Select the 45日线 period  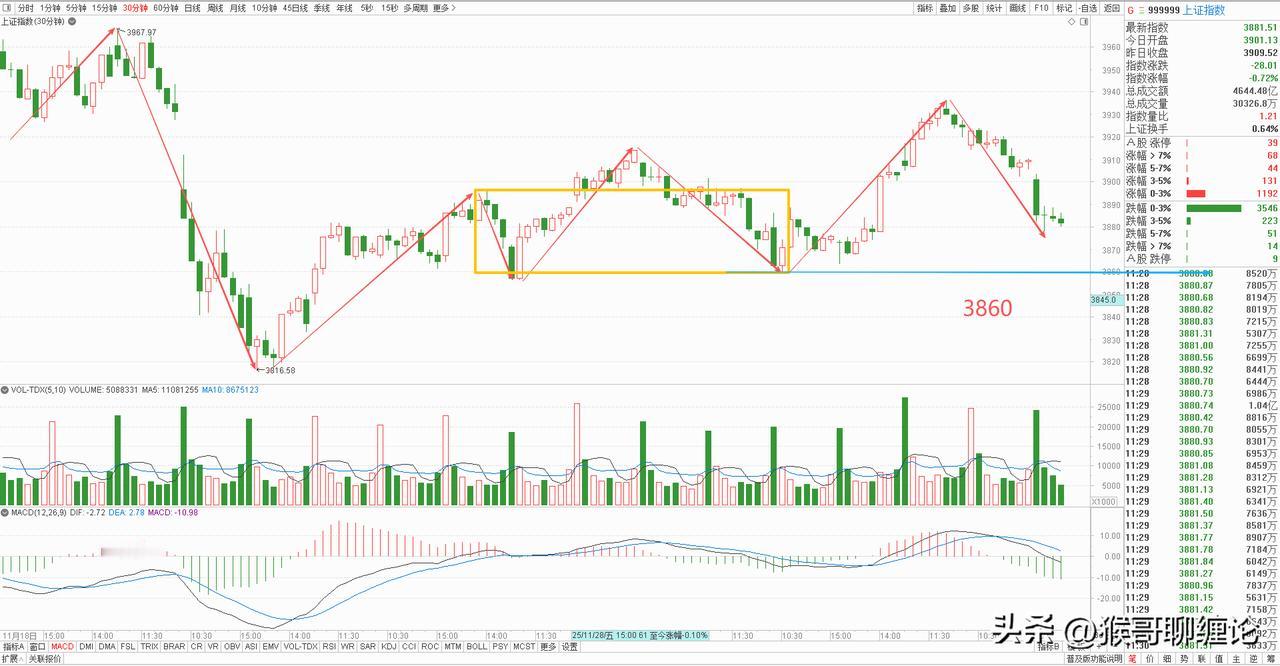tap(295, 8)
